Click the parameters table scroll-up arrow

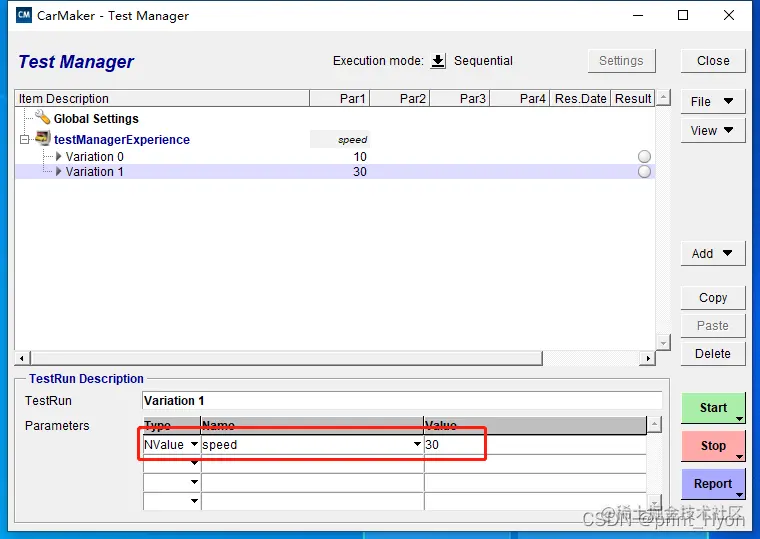(x=654, y=425)
